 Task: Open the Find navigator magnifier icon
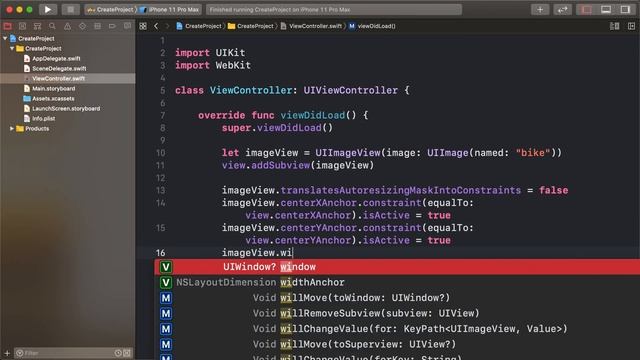52,26
